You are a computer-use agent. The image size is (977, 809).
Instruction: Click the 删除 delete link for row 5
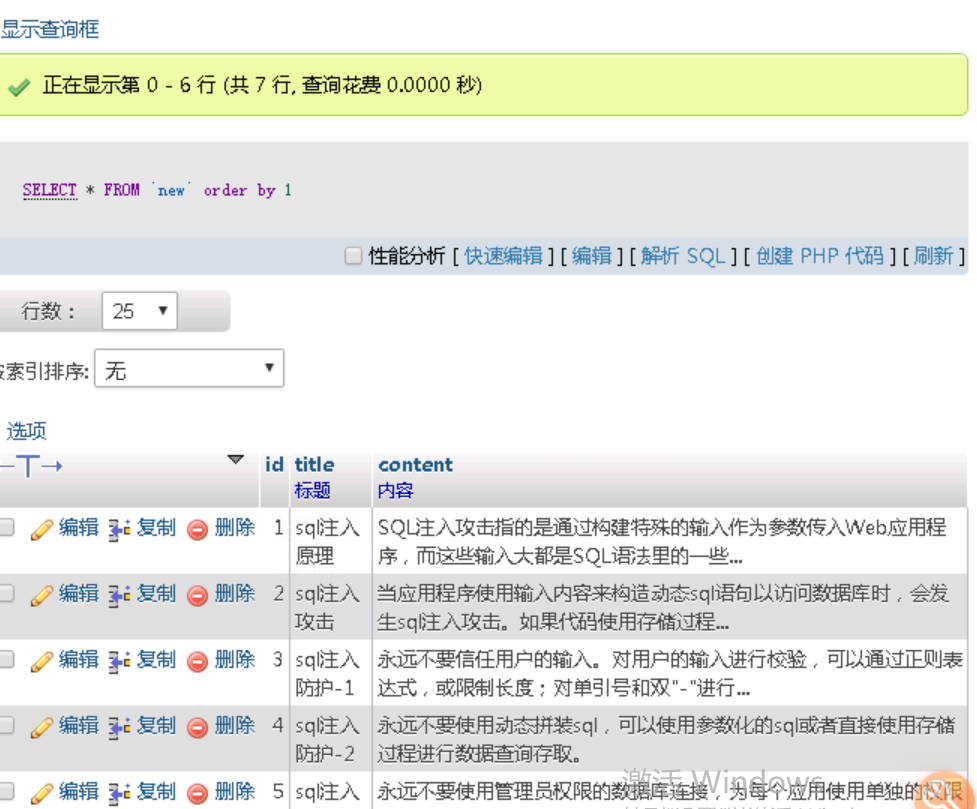tap(235, 792)
